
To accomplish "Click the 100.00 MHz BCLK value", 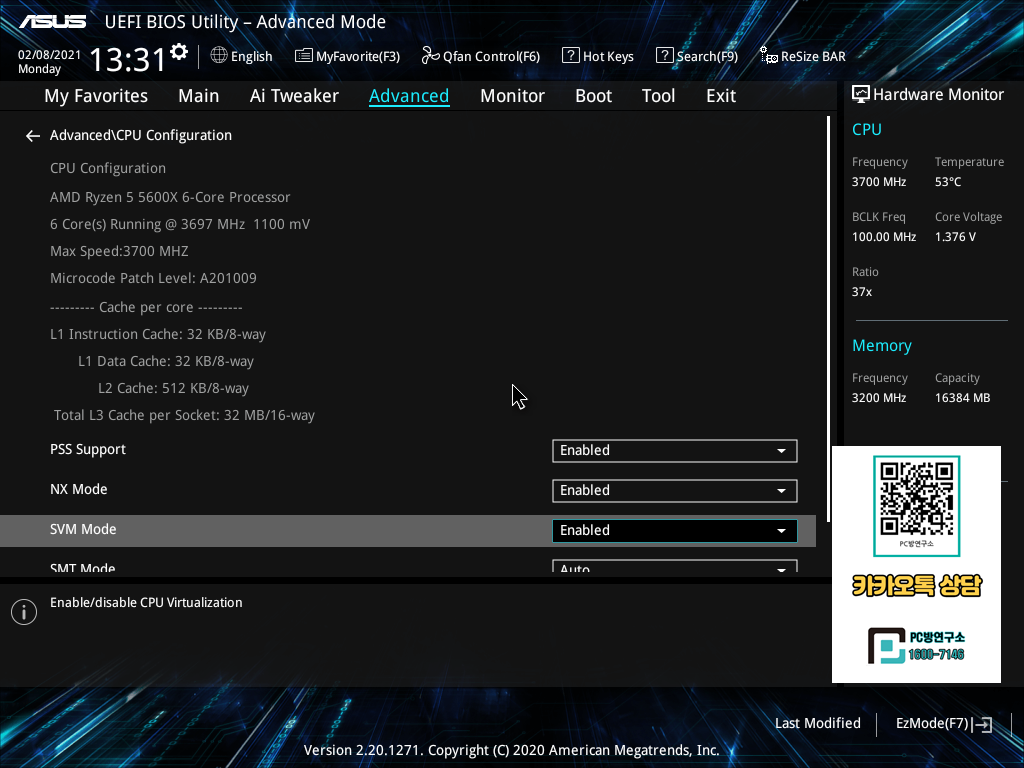I will pos(884,237).
